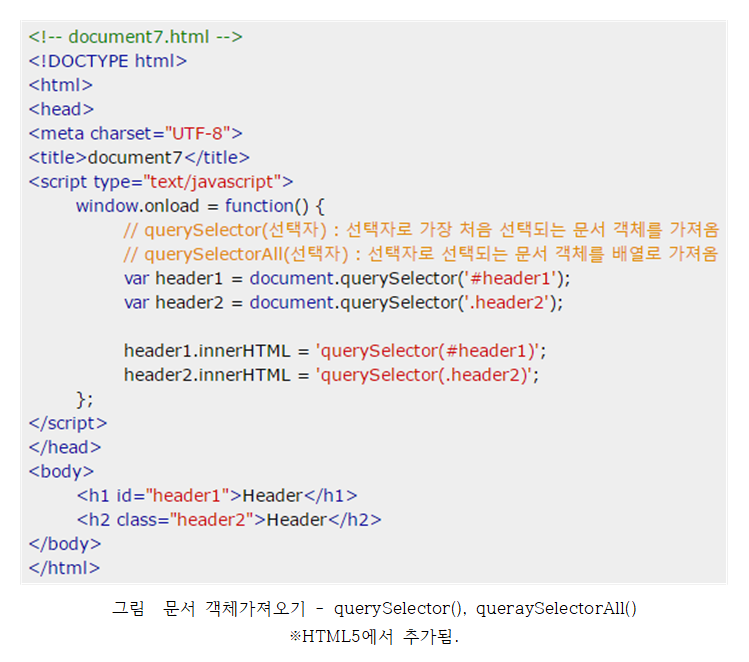Click the note '※HTML5에서 추가됨.'

374,636
